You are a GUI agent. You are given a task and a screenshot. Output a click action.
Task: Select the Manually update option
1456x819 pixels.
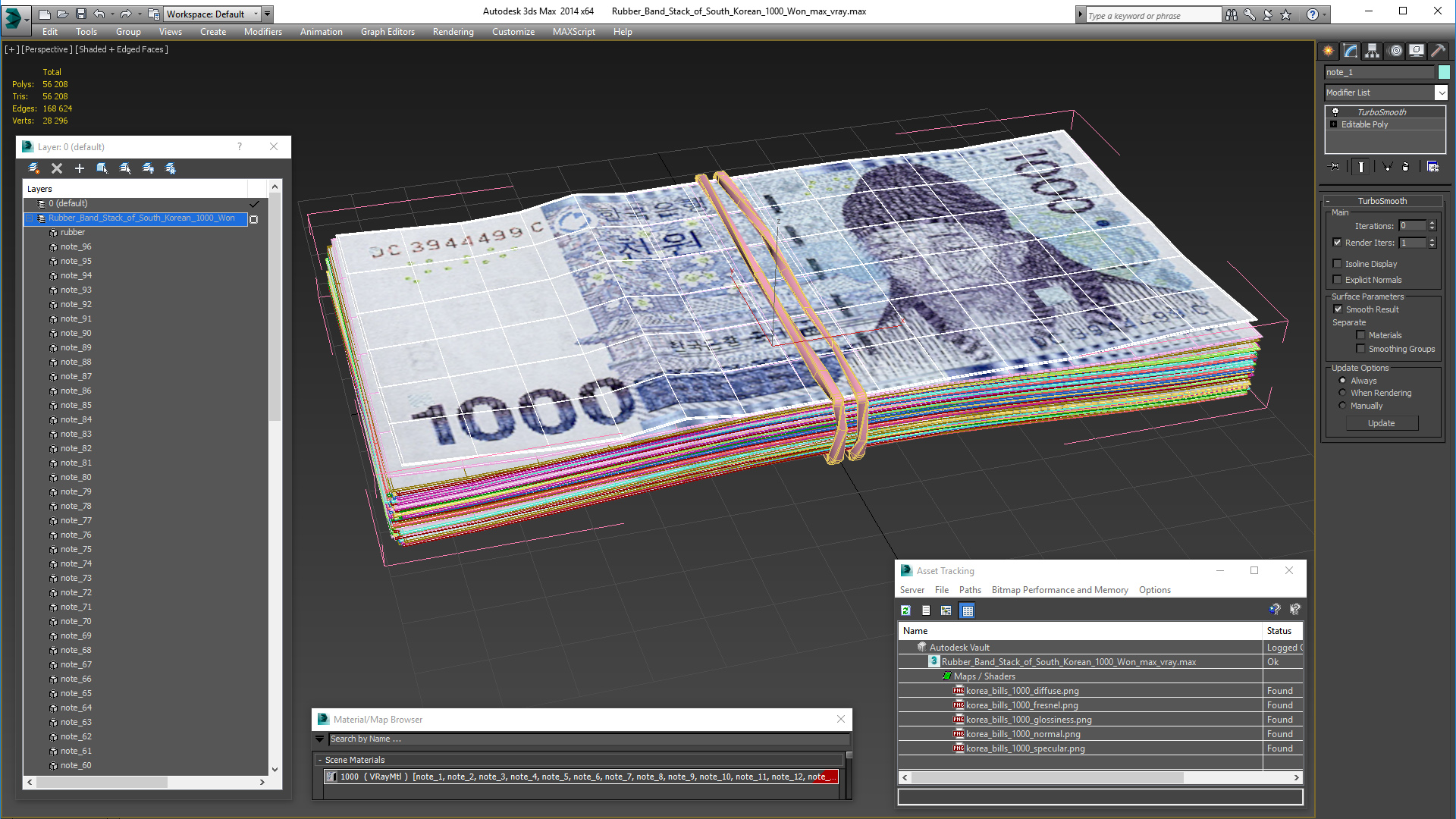pos(1343,406)
